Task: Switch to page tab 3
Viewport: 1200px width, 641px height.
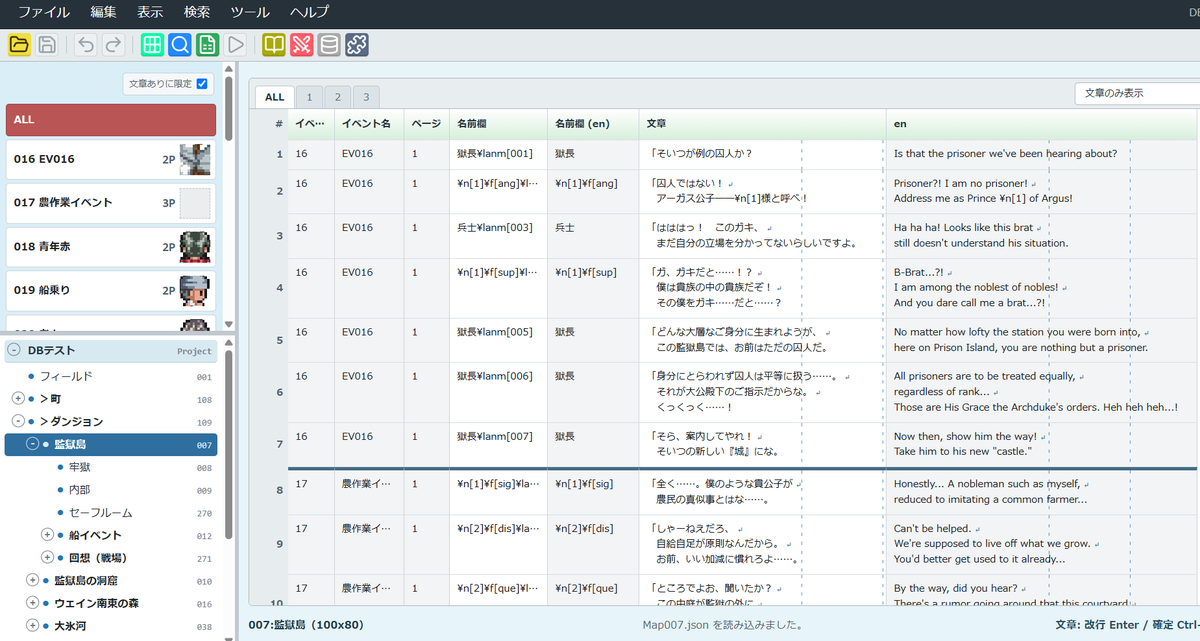Action: click(366, 97)
